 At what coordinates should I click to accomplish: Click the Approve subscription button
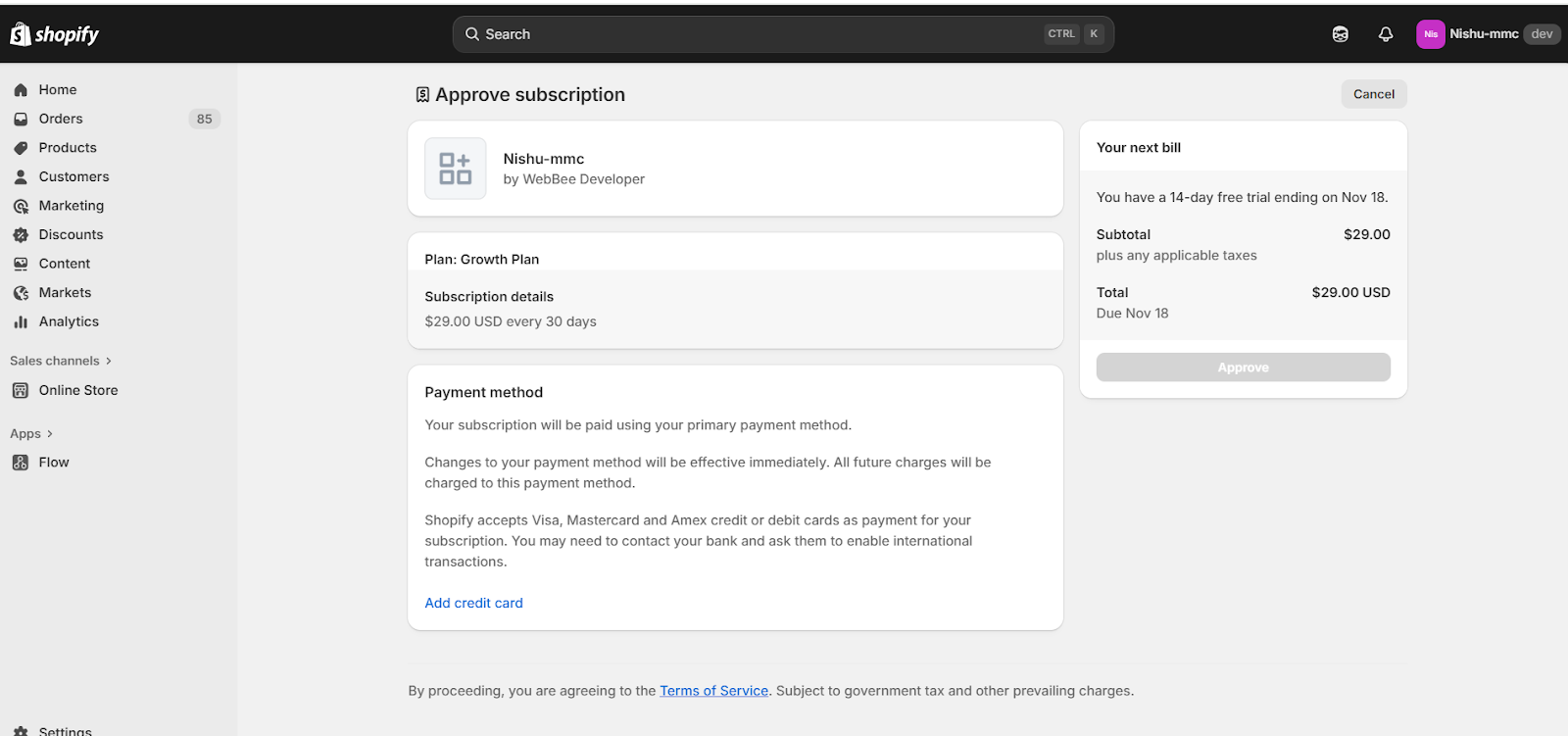tap(1243, 368)
